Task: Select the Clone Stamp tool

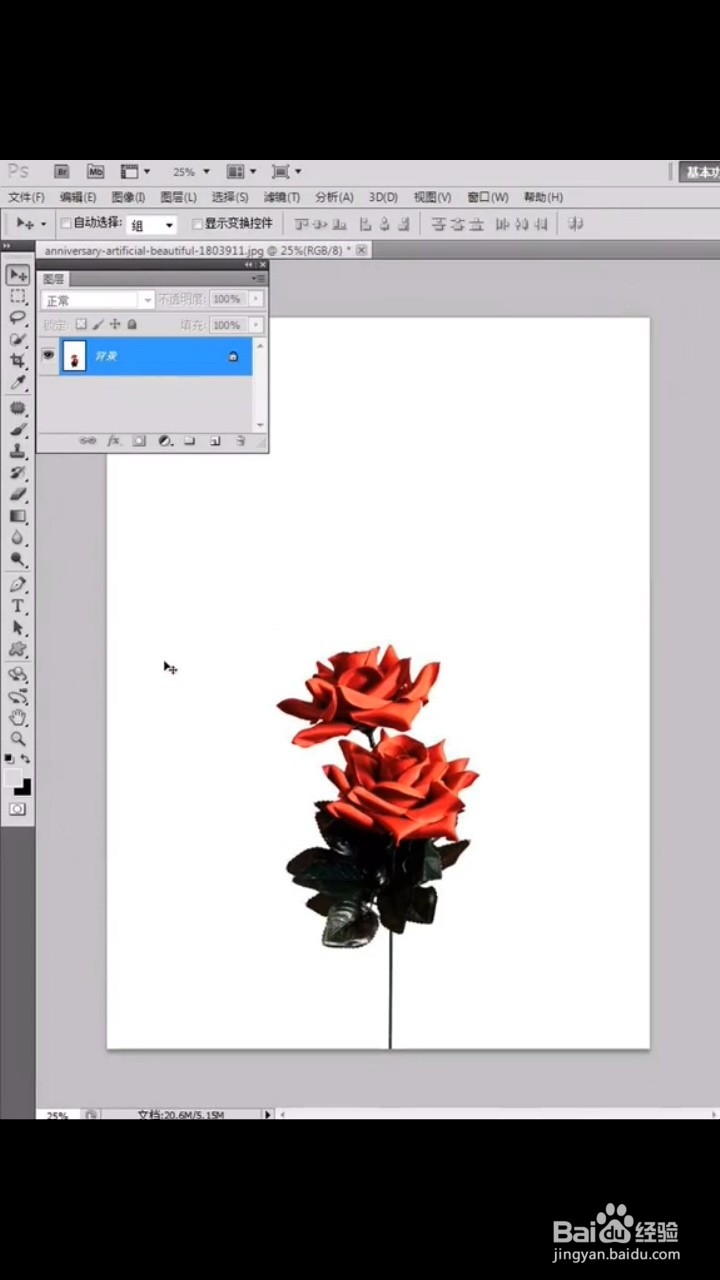Action: [18, 451]
